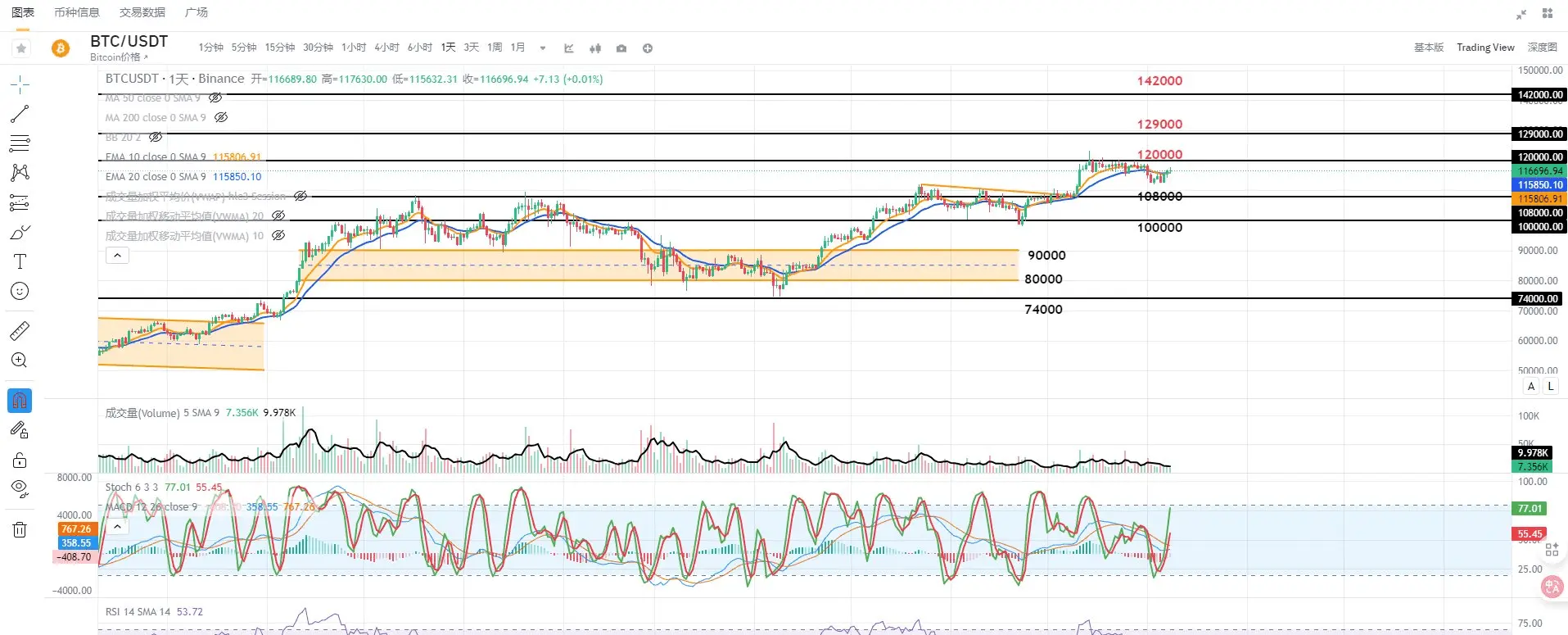Screen dimensions: 1568x635
Task: Switch to the Trading View chart
Action: coord(1485,48)
